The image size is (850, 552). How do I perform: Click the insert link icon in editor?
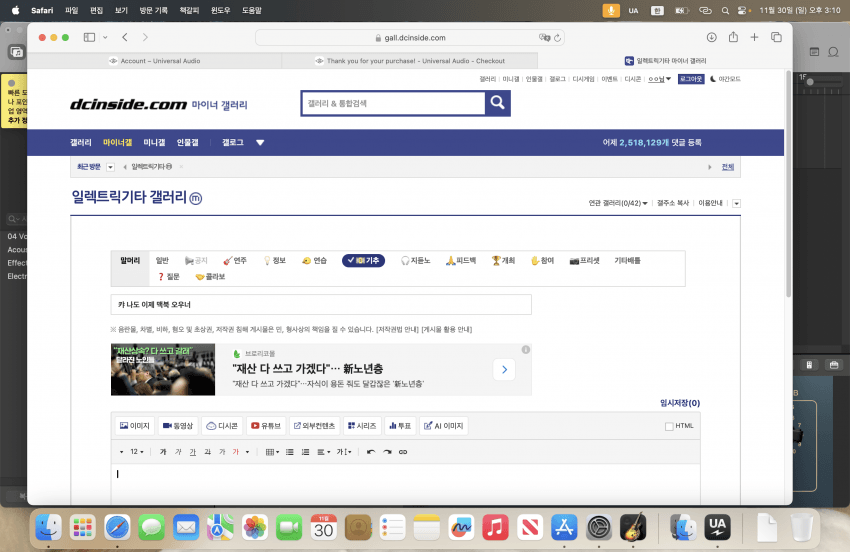(x=403, y=452)
